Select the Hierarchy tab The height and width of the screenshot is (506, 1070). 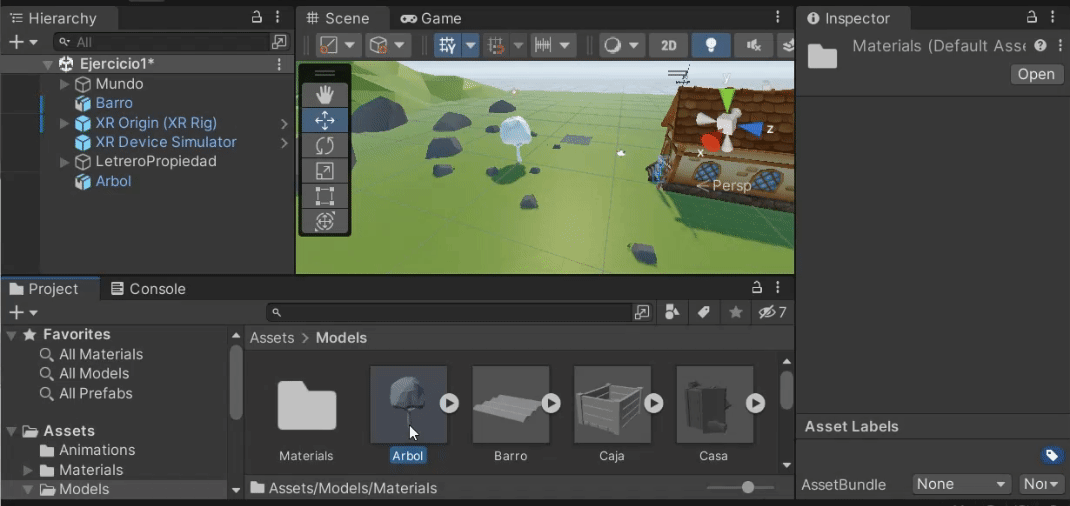point(53,18)
